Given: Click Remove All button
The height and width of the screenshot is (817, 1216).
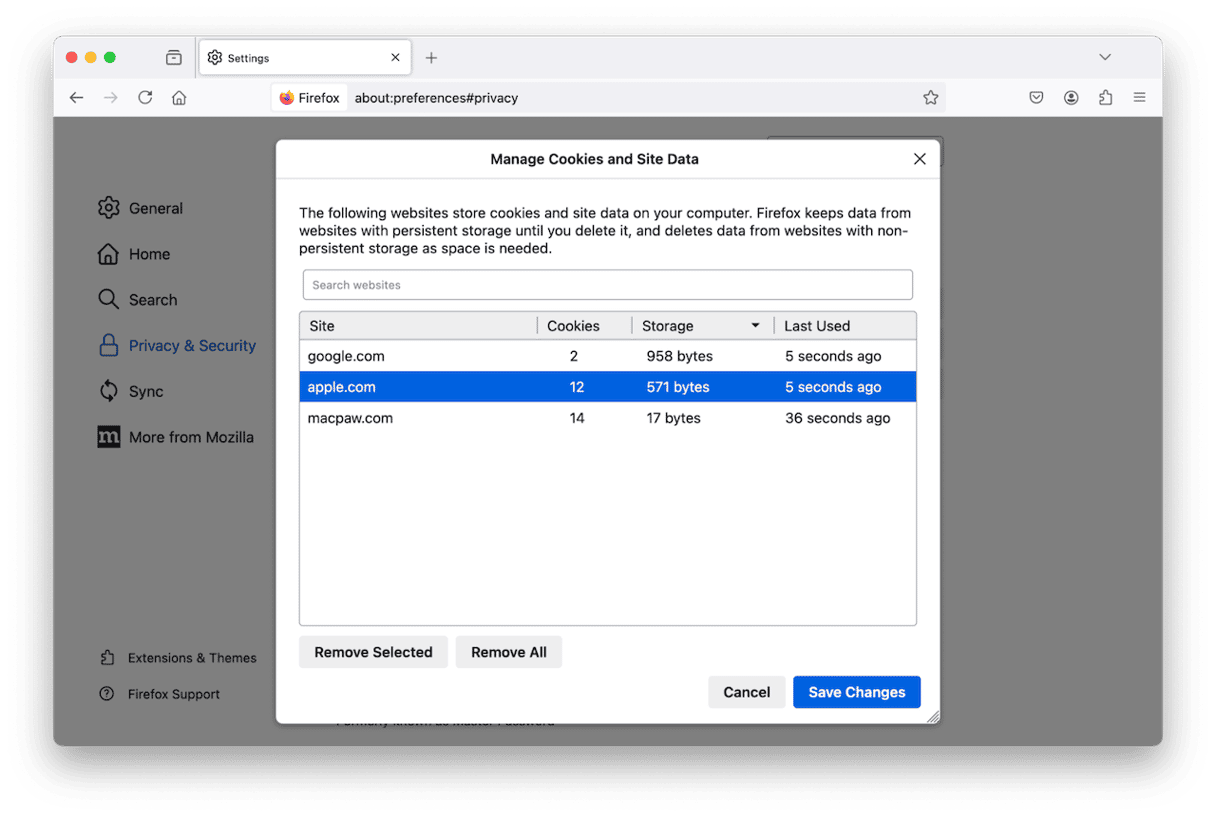Looking at the screenshot, I should point(509,652).
